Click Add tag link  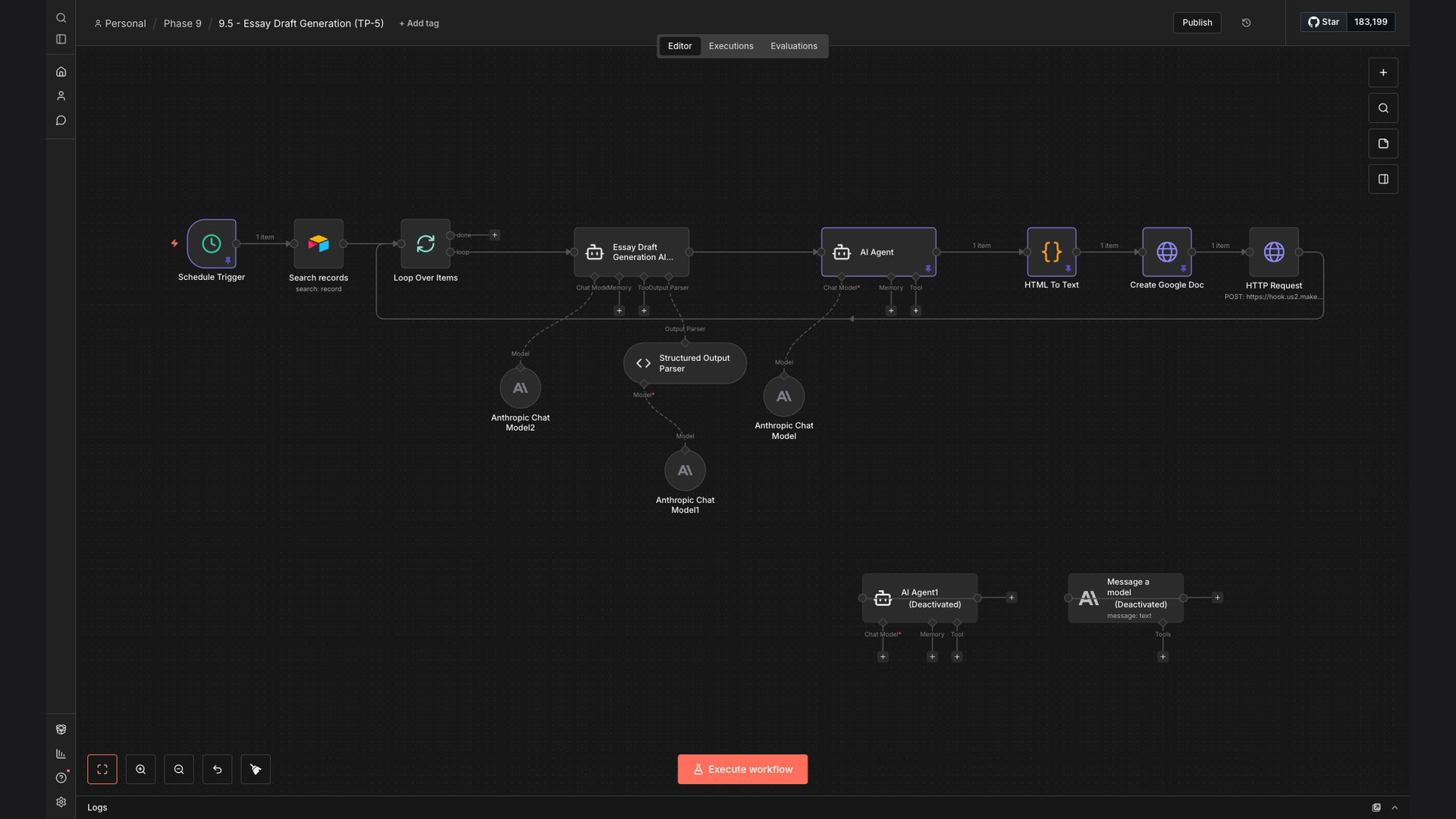419,24
